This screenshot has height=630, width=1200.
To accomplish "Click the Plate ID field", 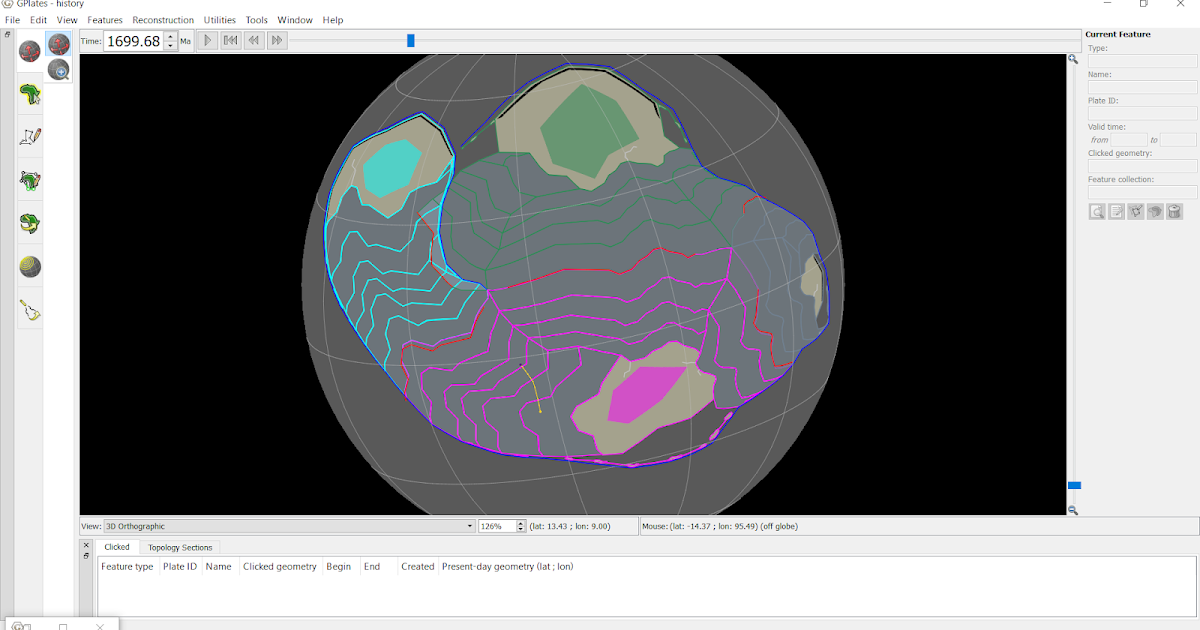I will [1142, 113].
